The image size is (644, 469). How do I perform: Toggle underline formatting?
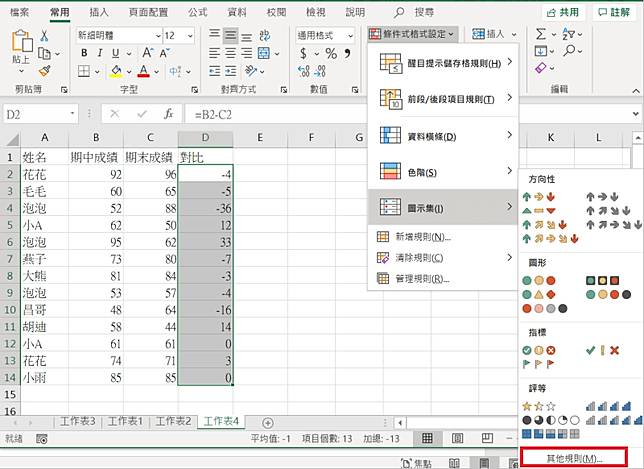click(115, 53)
